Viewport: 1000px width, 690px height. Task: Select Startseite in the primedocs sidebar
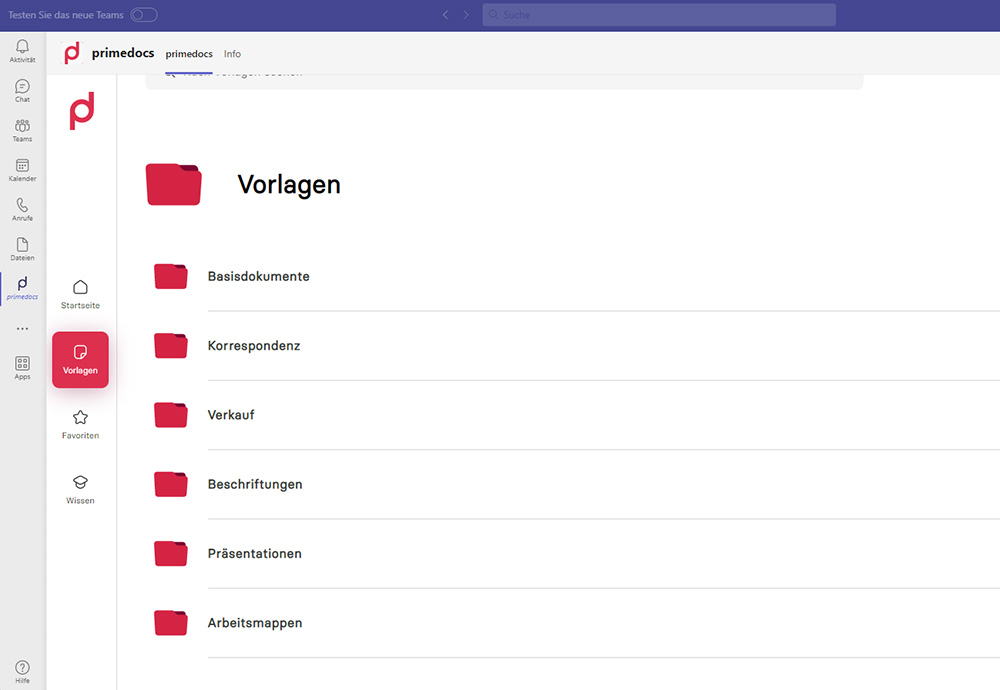click(79, 292)
